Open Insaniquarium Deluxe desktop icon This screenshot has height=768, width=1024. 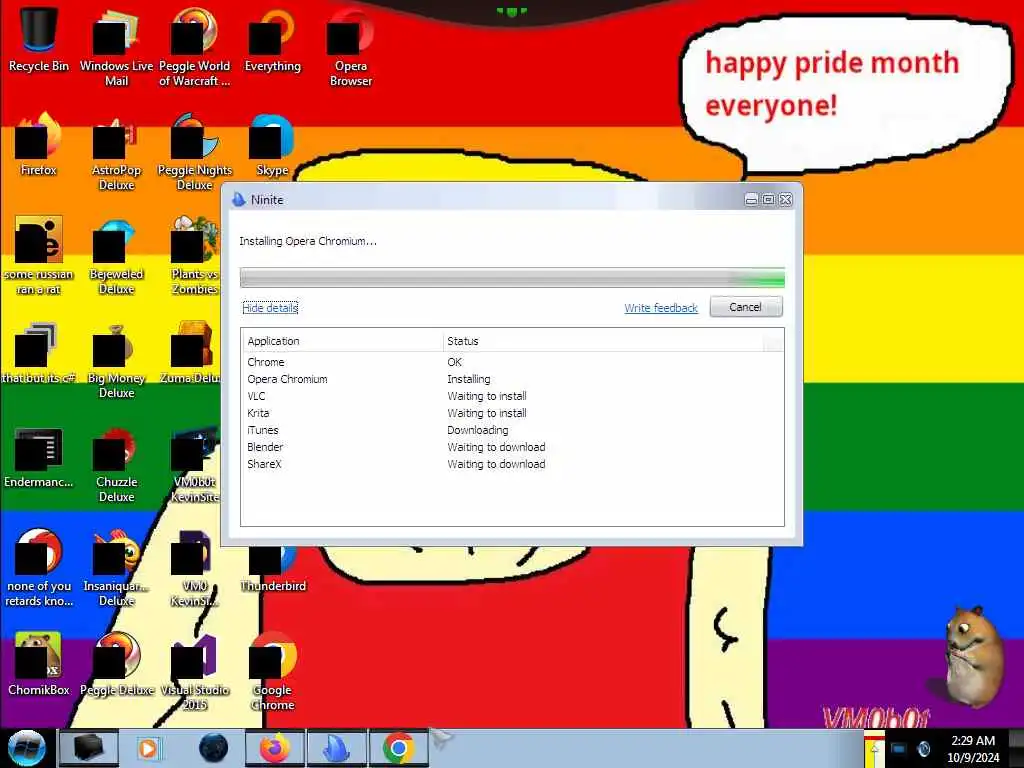(x=116, y=568)
